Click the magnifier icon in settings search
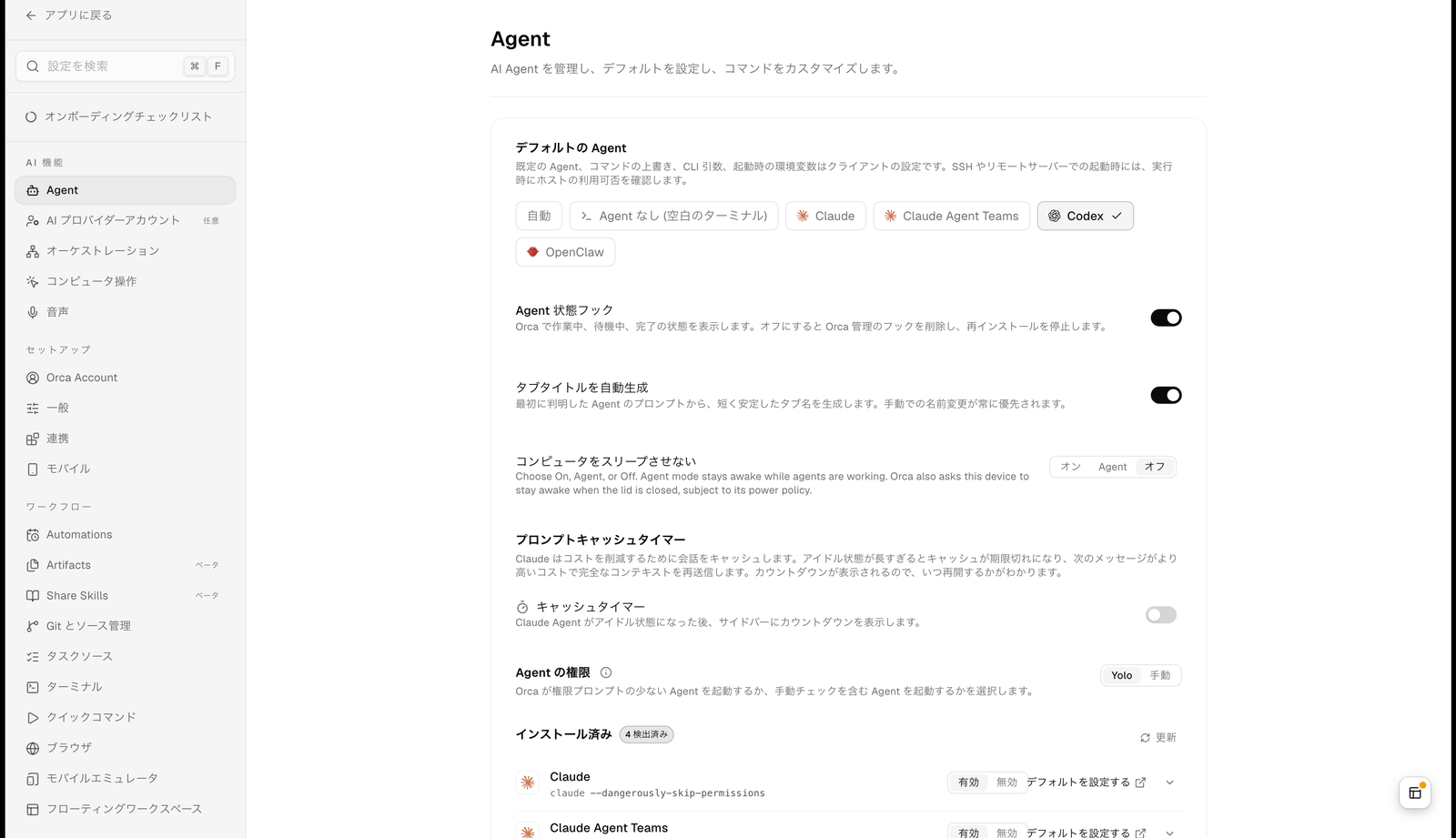 33,66
